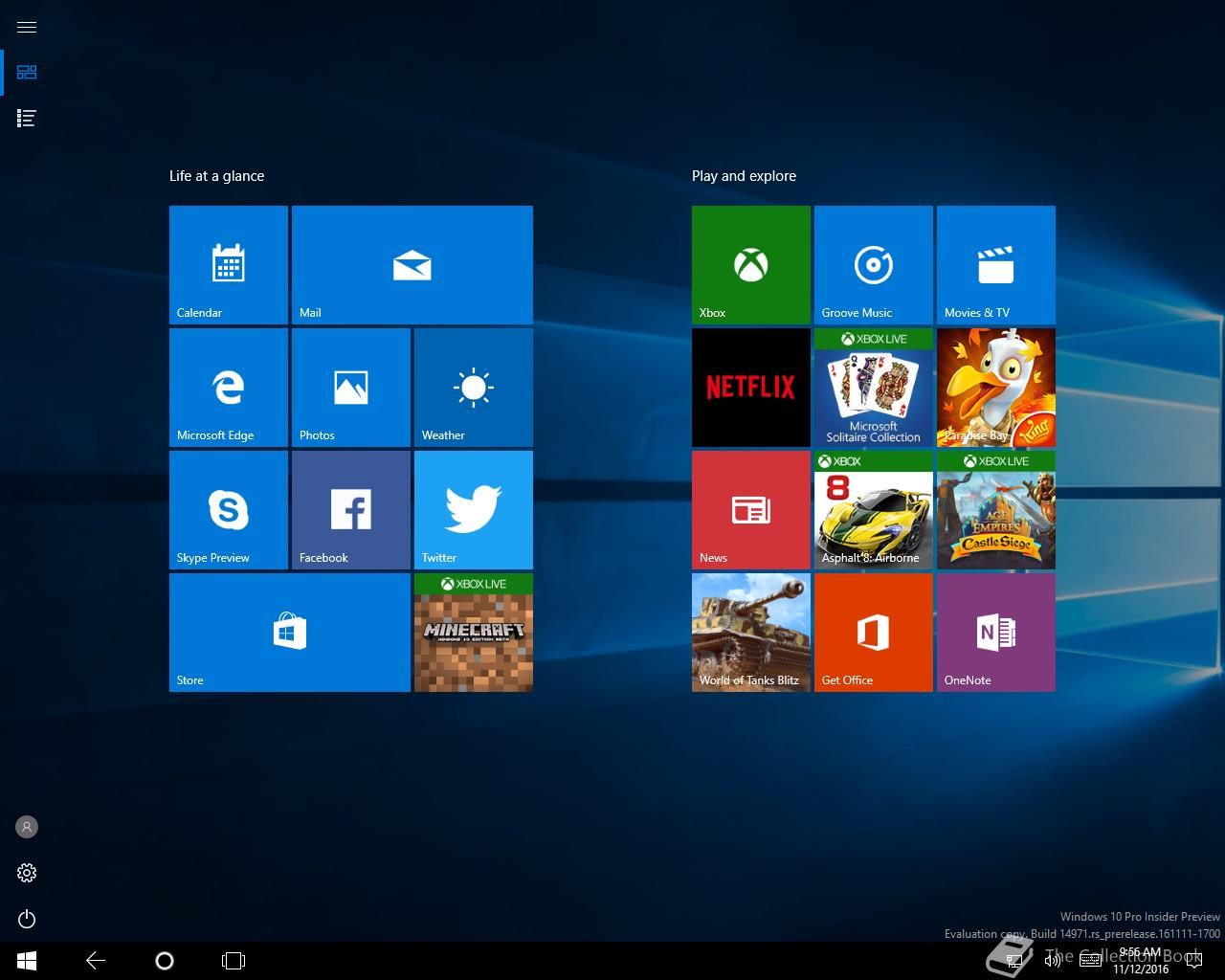Switch to All apps list view
The height and width of the screenshot is (980, 1225).
pyautogui.click(x=27, y=119)
